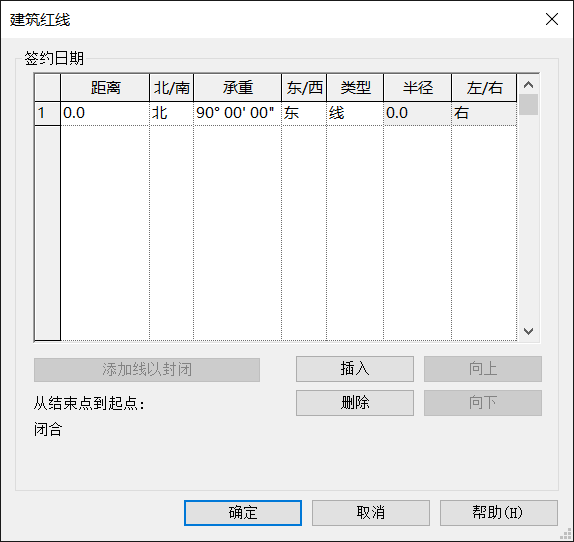Click the 添加线以封闭 button

click(147, 370)
